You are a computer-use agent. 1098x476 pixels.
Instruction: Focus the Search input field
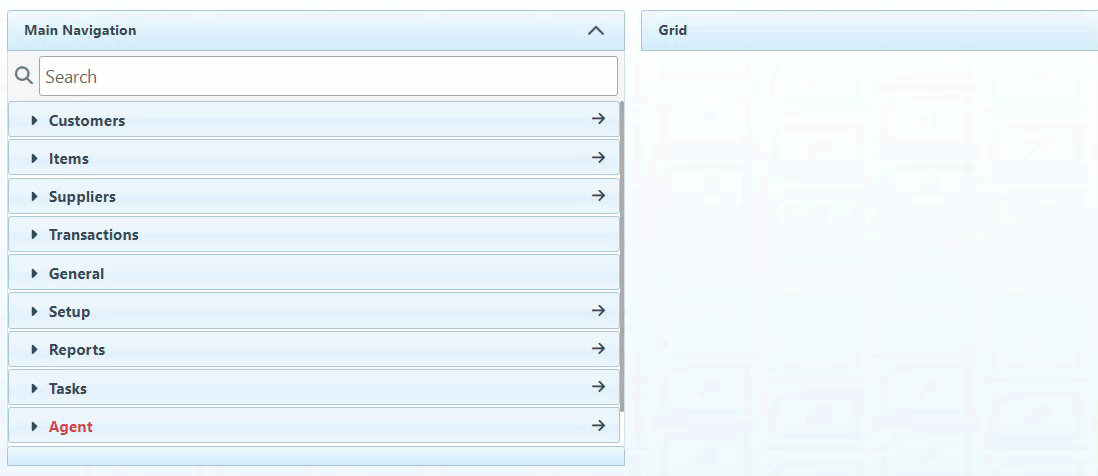(328, 76)
